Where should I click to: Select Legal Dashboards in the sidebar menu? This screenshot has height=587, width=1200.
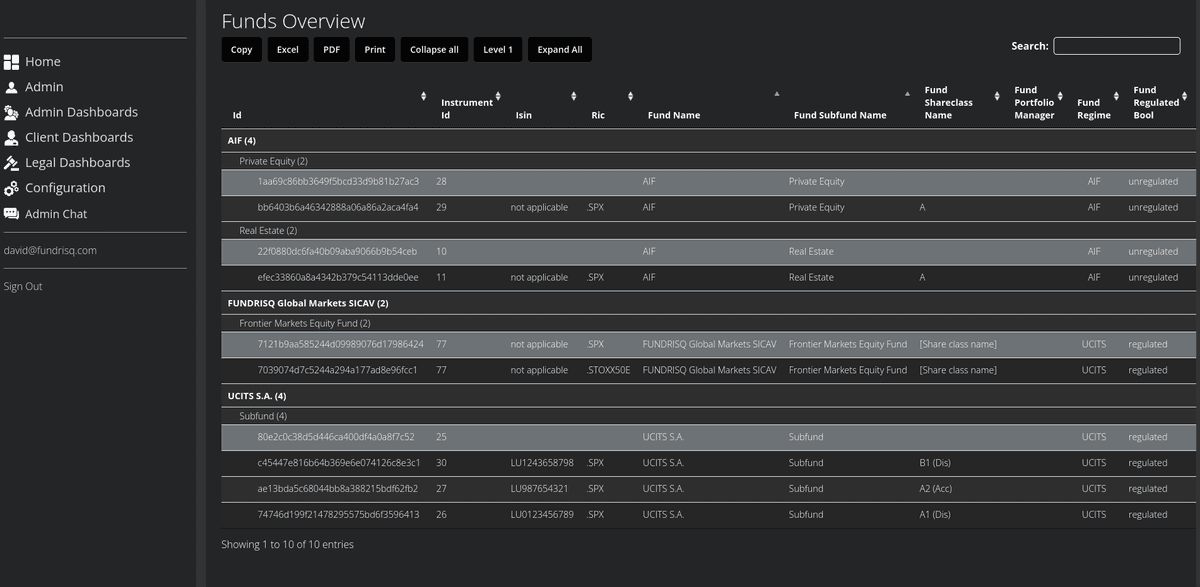pyautogui.click(x=78, y=162)
